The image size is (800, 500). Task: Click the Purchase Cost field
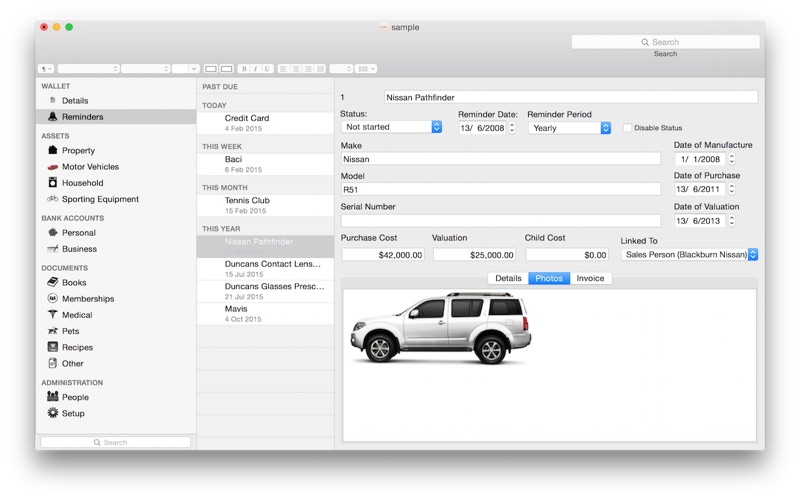(x=383, y=255)
